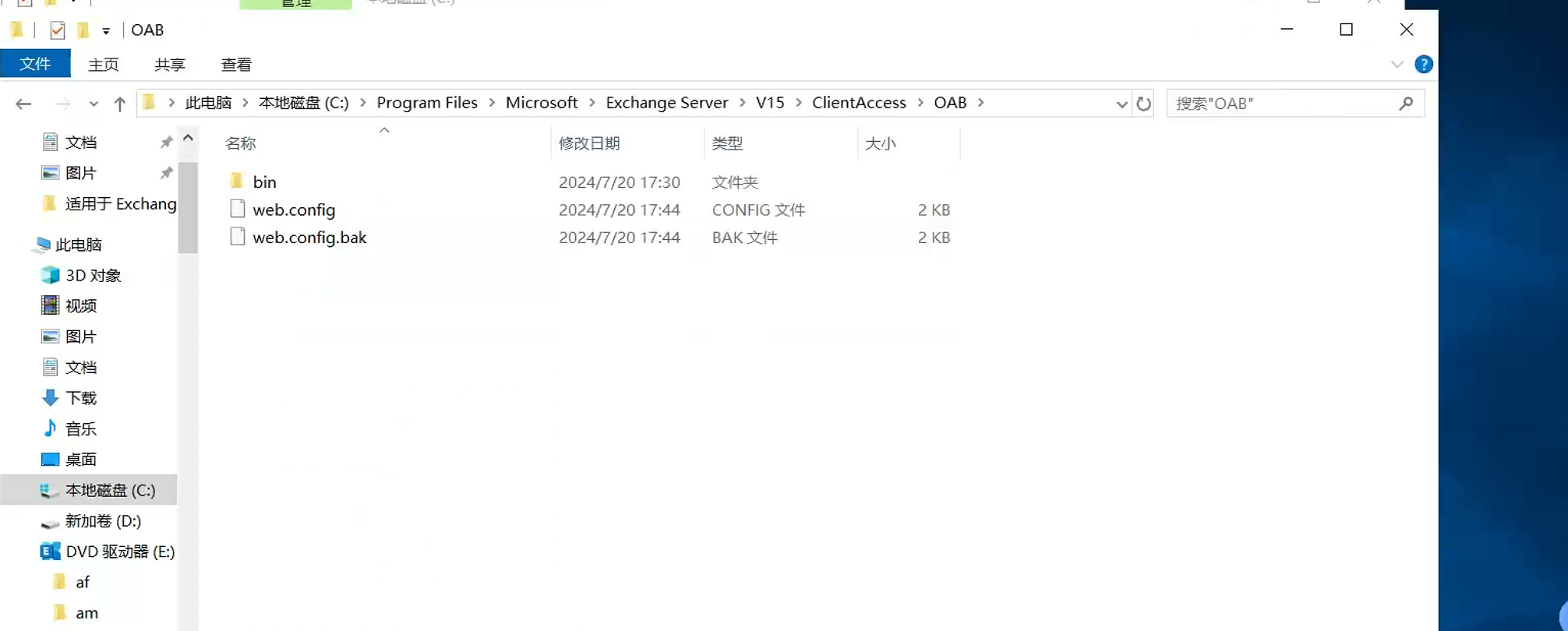Click the Forward navigation arrow

[x=62, y=104]
